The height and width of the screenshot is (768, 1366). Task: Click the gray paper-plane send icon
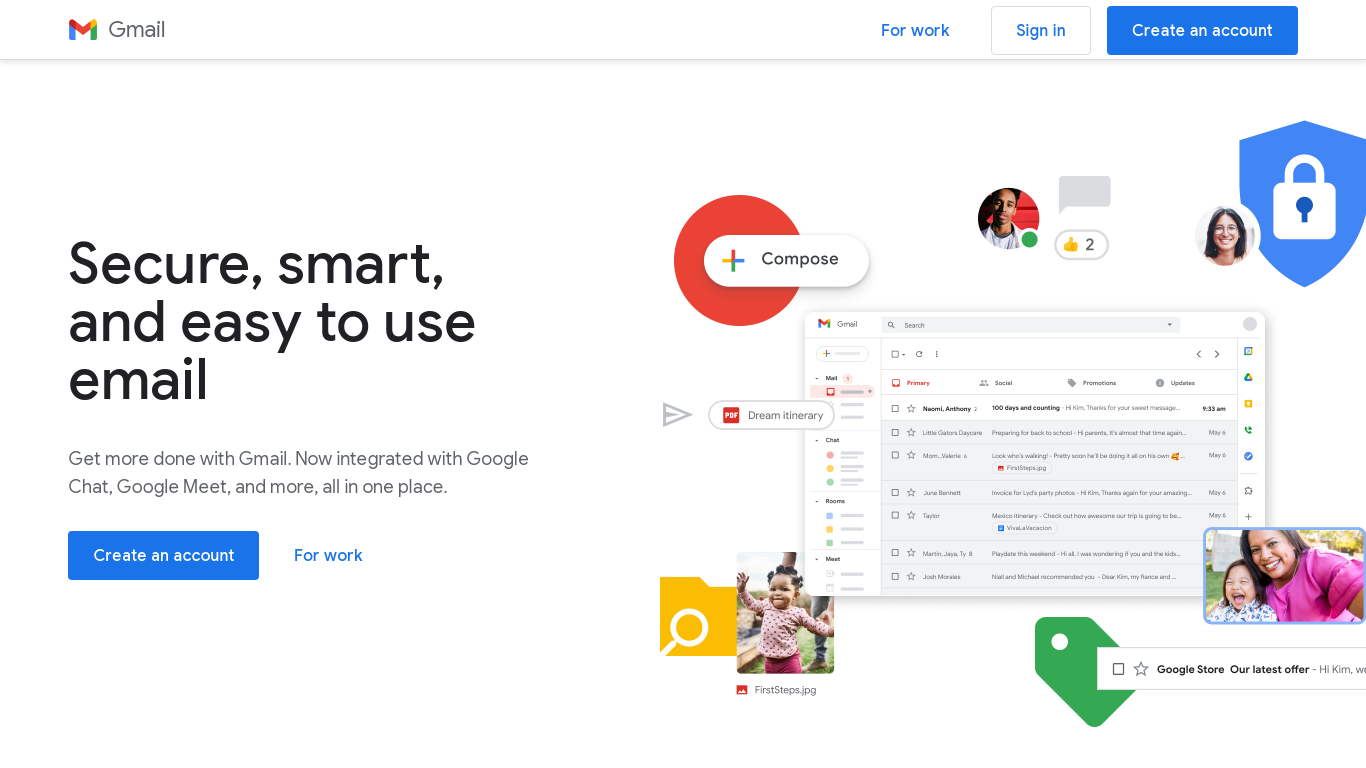[677, 415]
